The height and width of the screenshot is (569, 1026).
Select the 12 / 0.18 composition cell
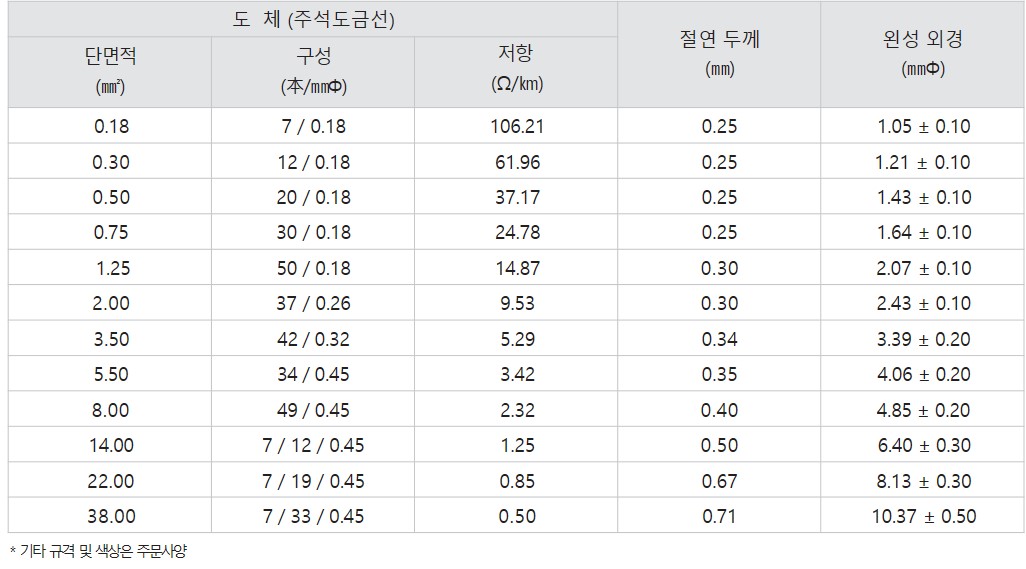tap(313, 162)
